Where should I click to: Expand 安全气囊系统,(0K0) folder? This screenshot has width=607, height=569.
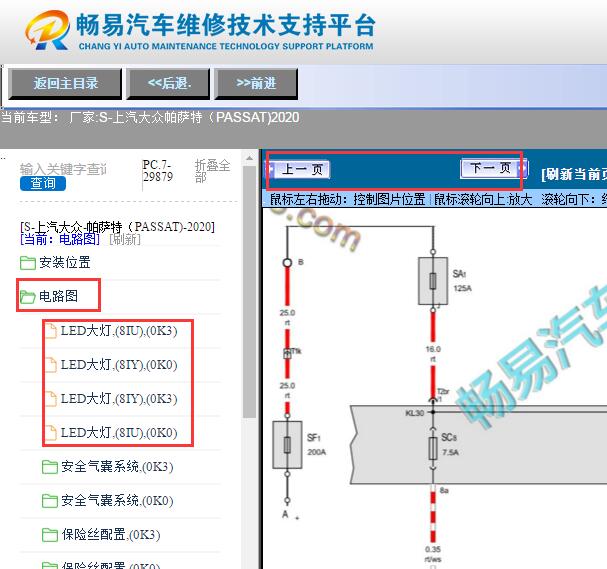pos(117,500)
